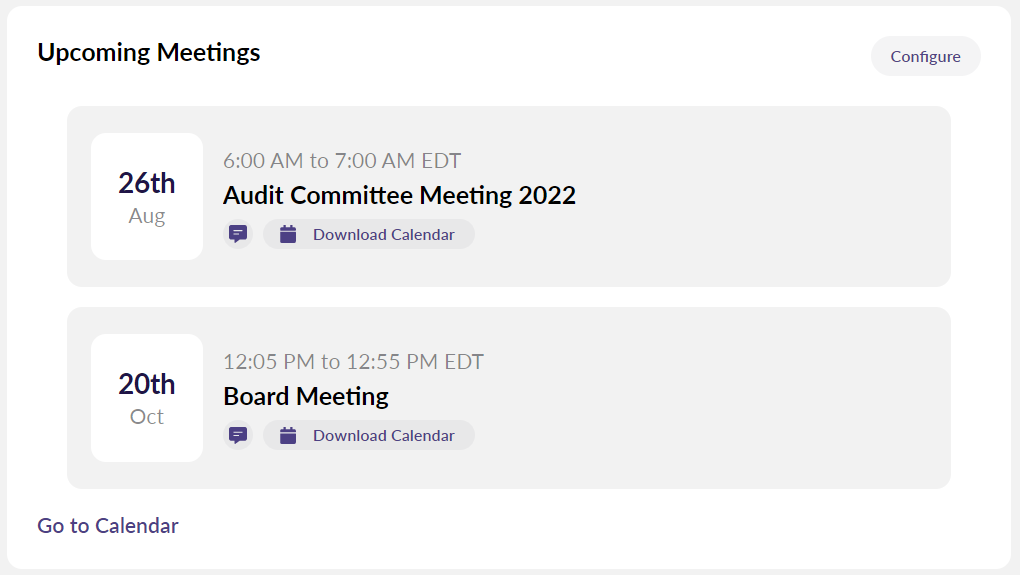This screenshot has width=1020, height=575.
Task: Click the 20th day number
Action: [x=147, y=384]
